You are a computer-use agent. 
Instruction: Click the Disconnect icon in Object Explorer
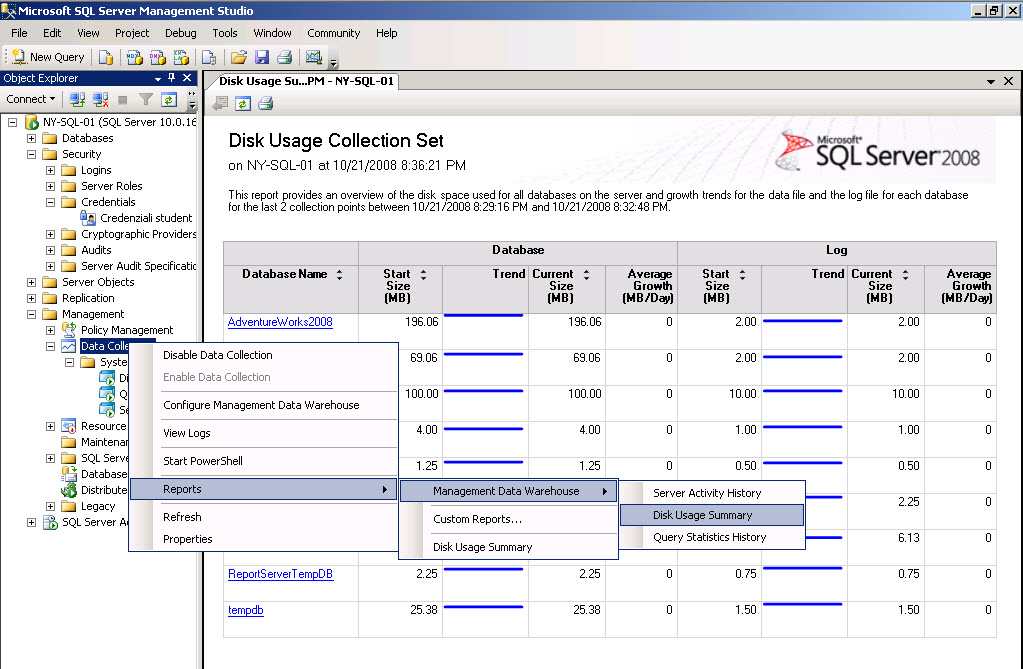99,98
